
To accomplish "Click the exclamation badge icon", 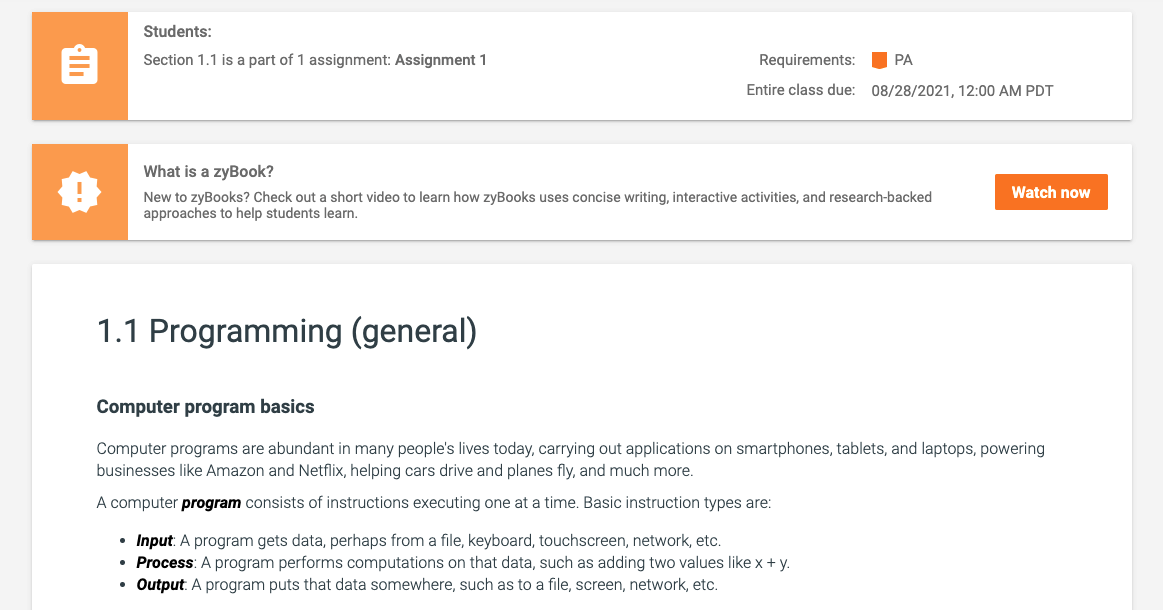I will coord(79,192).
